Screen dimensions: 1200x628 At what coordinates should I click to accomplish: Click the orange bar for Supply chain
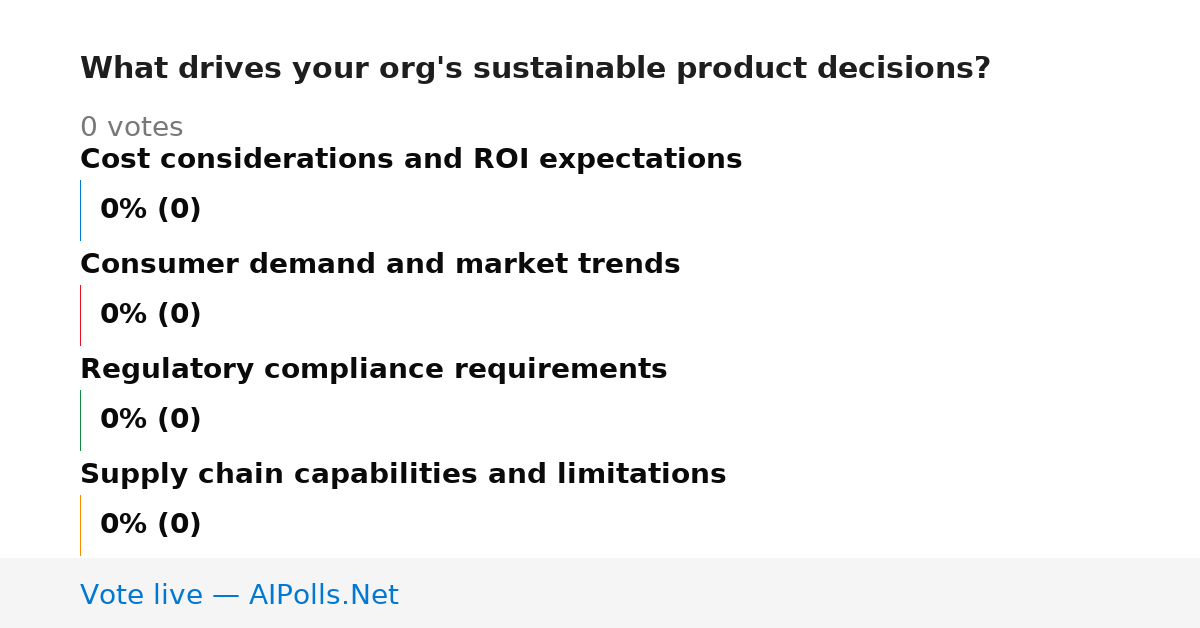click(x=80, y=525)
